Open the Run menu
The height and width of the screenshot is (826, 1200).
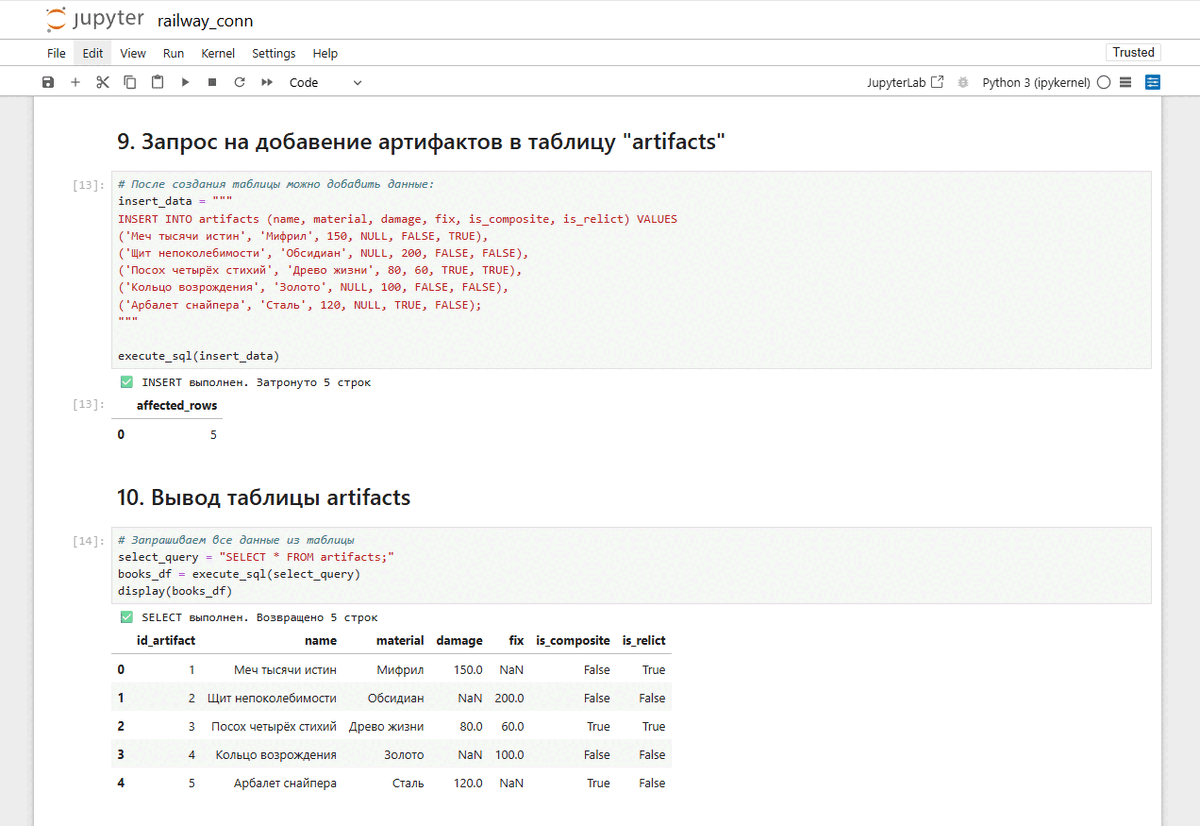173,54
